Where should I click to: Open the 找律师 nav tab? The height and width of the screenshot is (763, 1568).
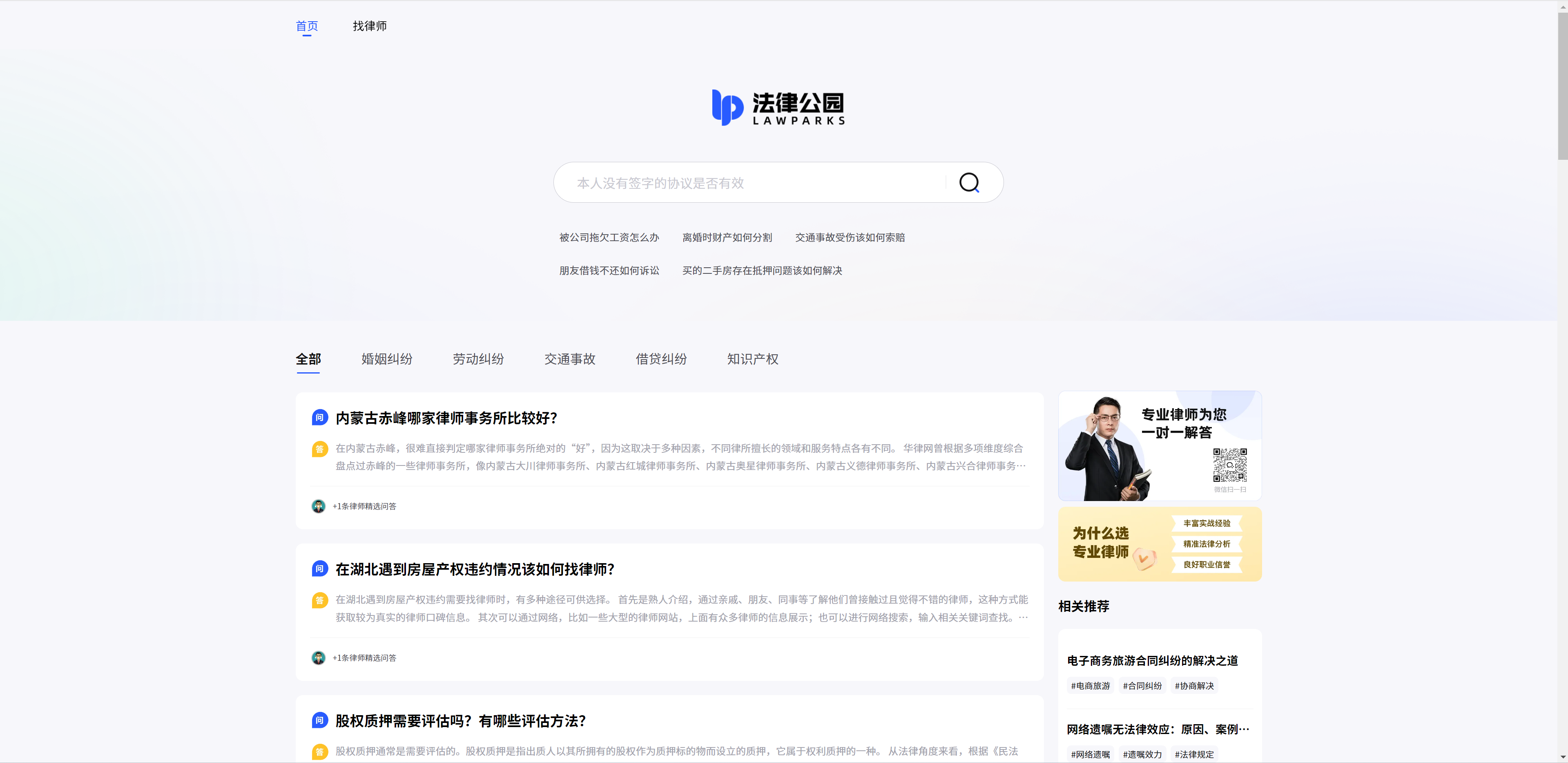tap(370, 26)
